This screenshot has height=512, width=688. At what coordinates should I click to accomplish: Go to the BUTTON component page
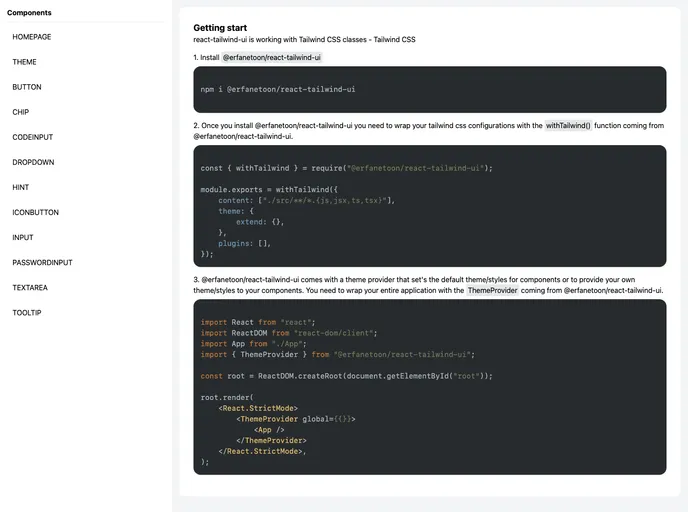click(27, 87)
